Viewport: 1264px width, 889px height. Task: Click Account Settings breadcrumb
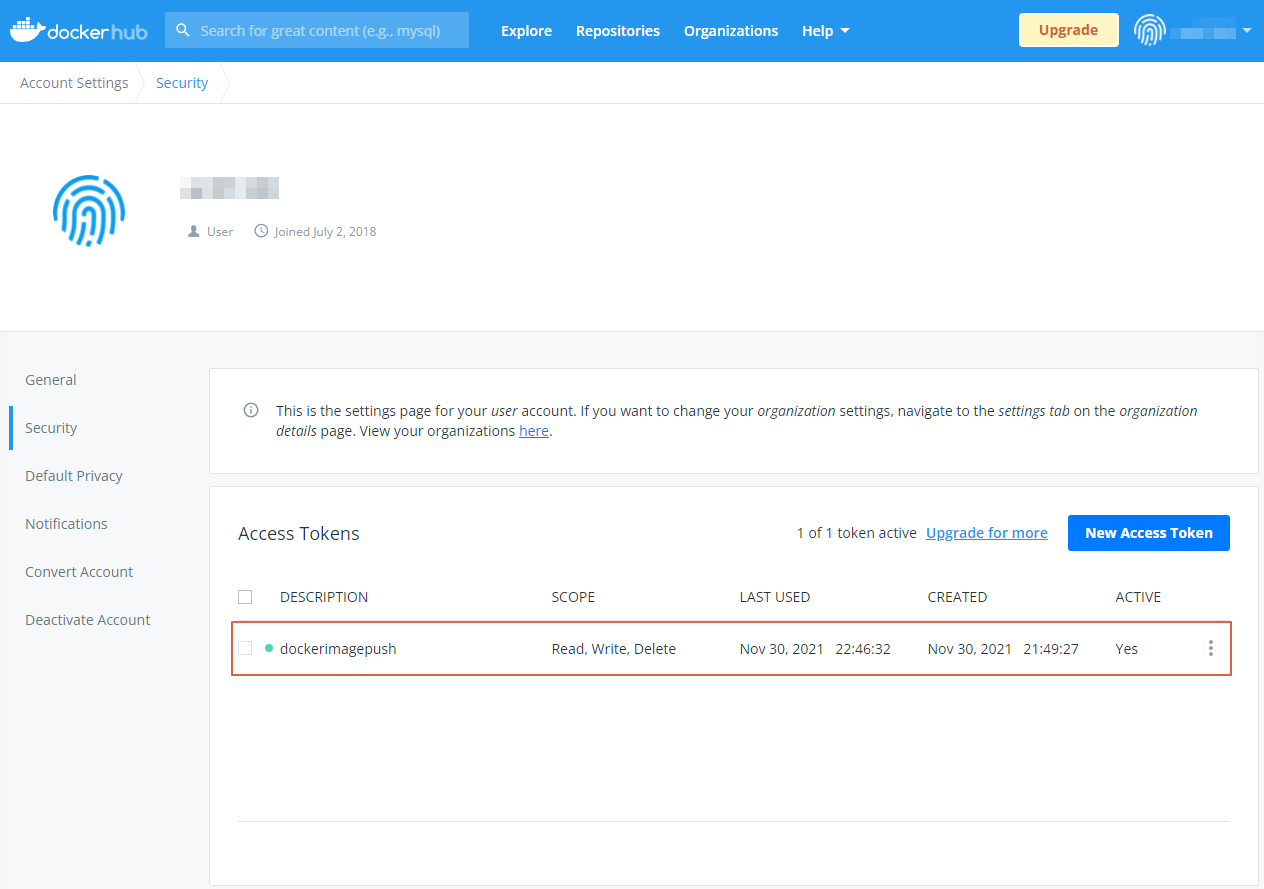point(74,83)
